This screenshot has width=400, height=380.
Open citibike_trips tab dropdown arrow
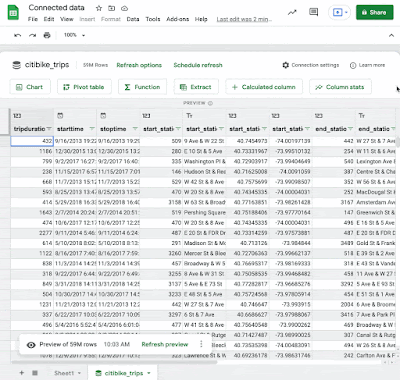[149, 373]
